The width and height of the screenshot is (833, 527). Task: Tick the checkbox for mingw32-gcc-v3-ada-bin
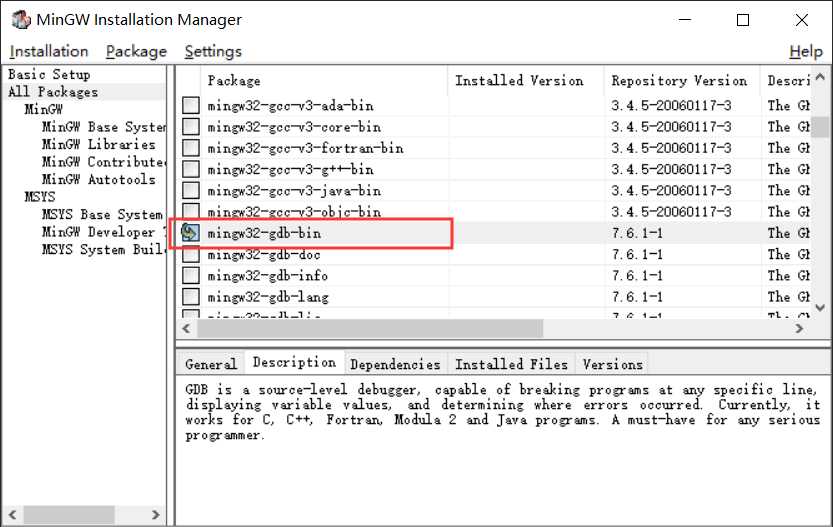click(x=191, y=105)
